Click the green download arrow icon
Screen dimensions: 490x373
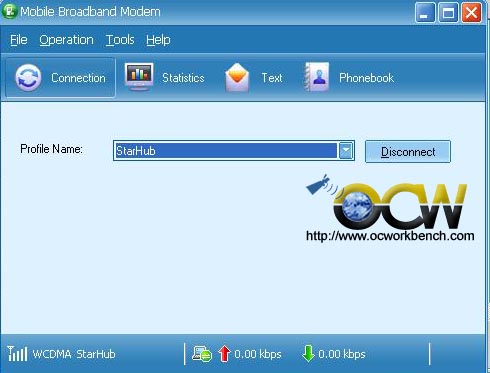[x=308, y=354]
